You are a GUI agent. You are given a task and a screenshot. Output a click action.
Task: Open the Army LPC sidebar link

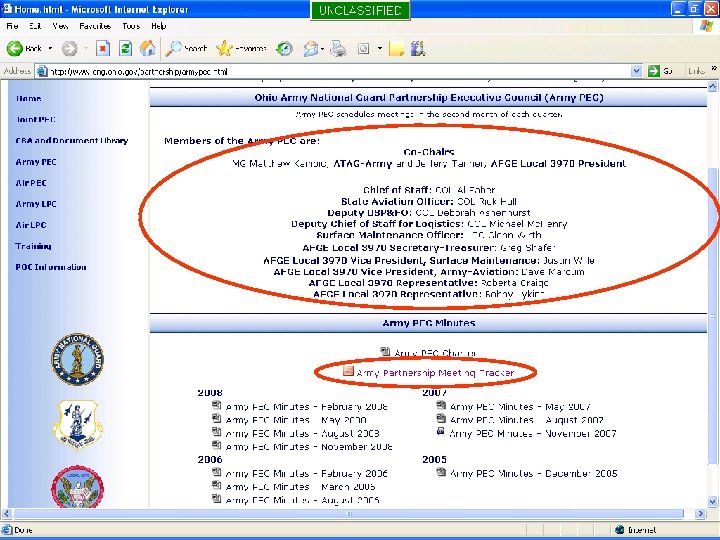coord(36,204)
